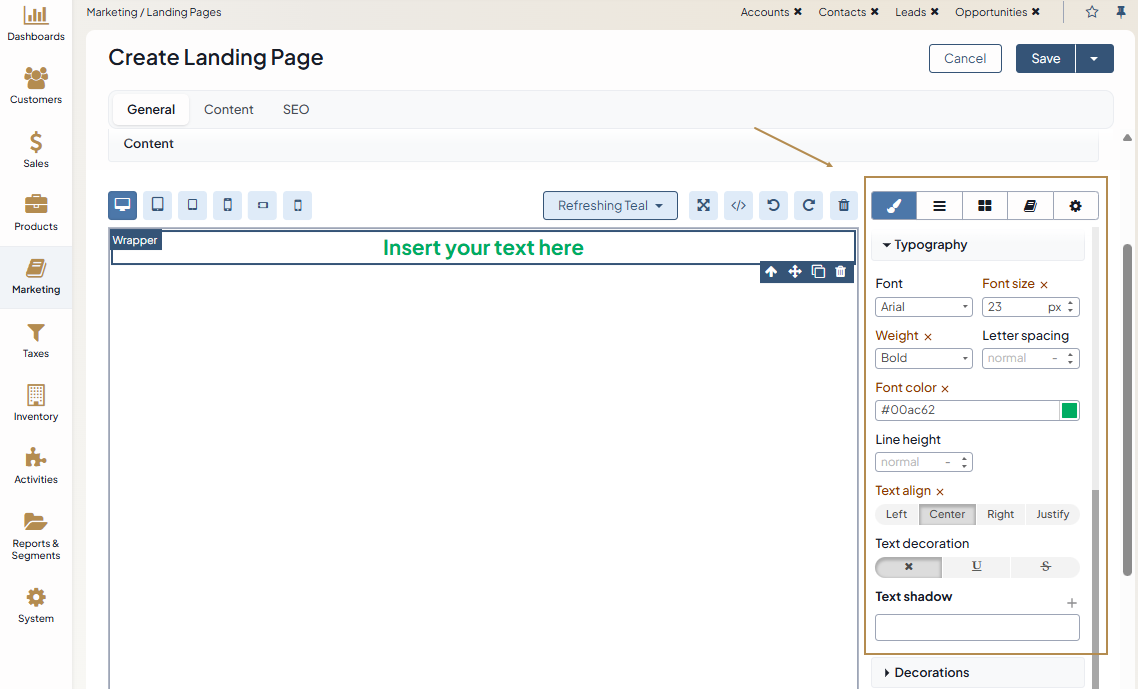1138x689 pixels.
Task: Set text align to Justify
Action: click(1052, 515)
